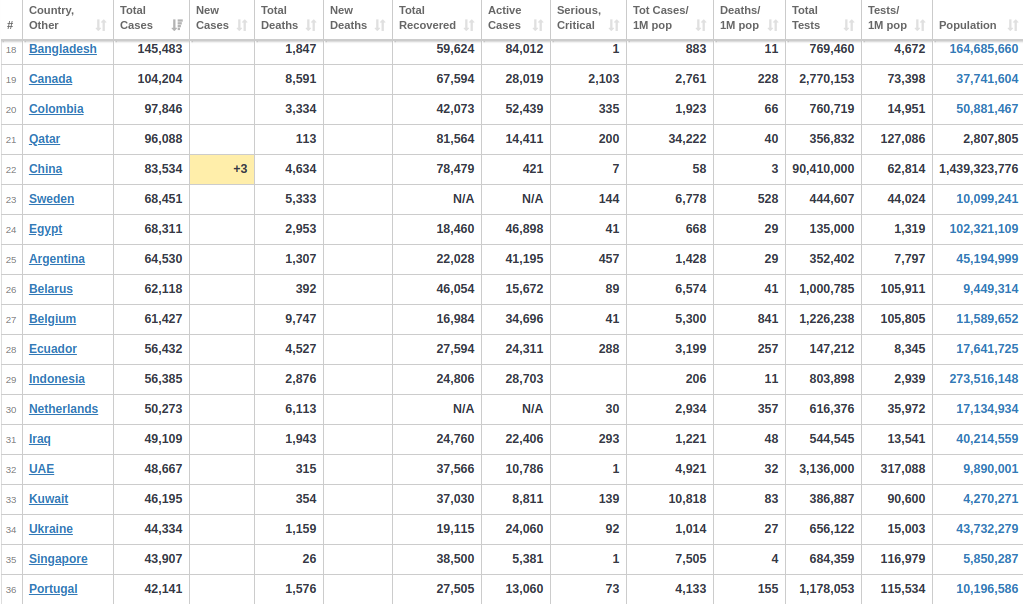Viewport: 1023px width, 604px height.
Task: Open Sweden population link 10,099,241
Action: 987,199
